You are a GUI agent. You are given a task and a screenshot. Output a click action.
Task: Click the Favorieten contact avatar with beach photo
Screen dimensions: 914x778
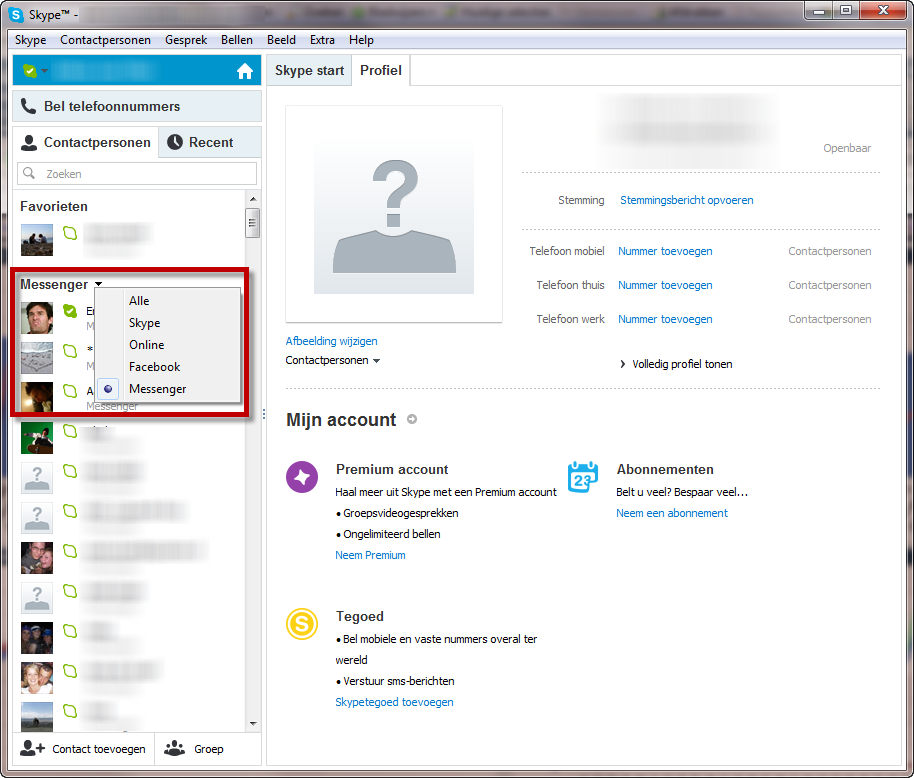pyautogui.click(x=37, y=240)
